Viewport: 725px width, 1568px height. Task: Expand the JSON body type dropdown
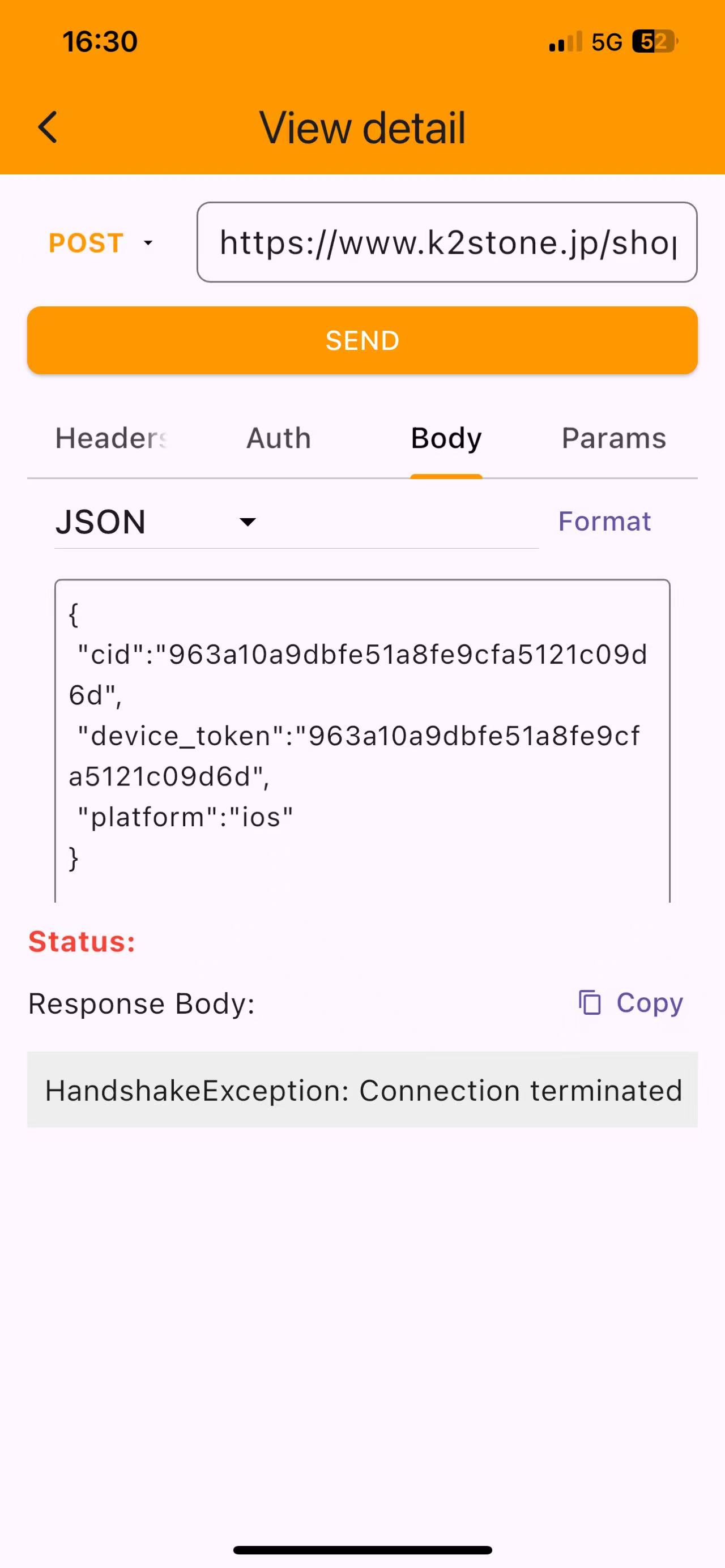tap(157, 522)
